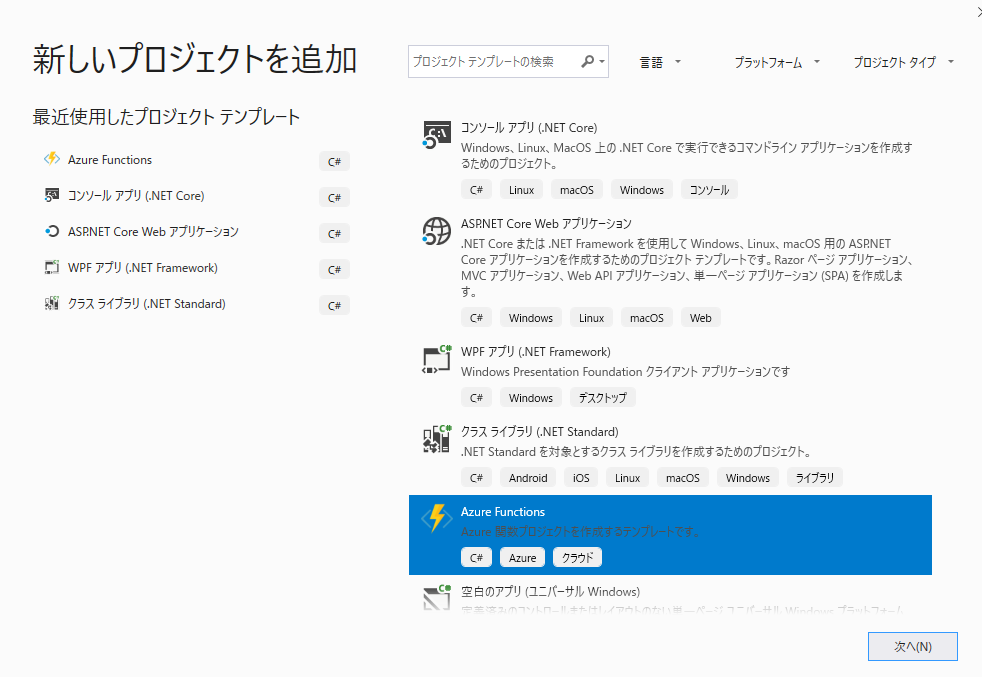The height and width of the screenshot is (677, 982).
Task: Select the クラス ライブラリ (.NET Standard) icon
Action: (436, 439)
